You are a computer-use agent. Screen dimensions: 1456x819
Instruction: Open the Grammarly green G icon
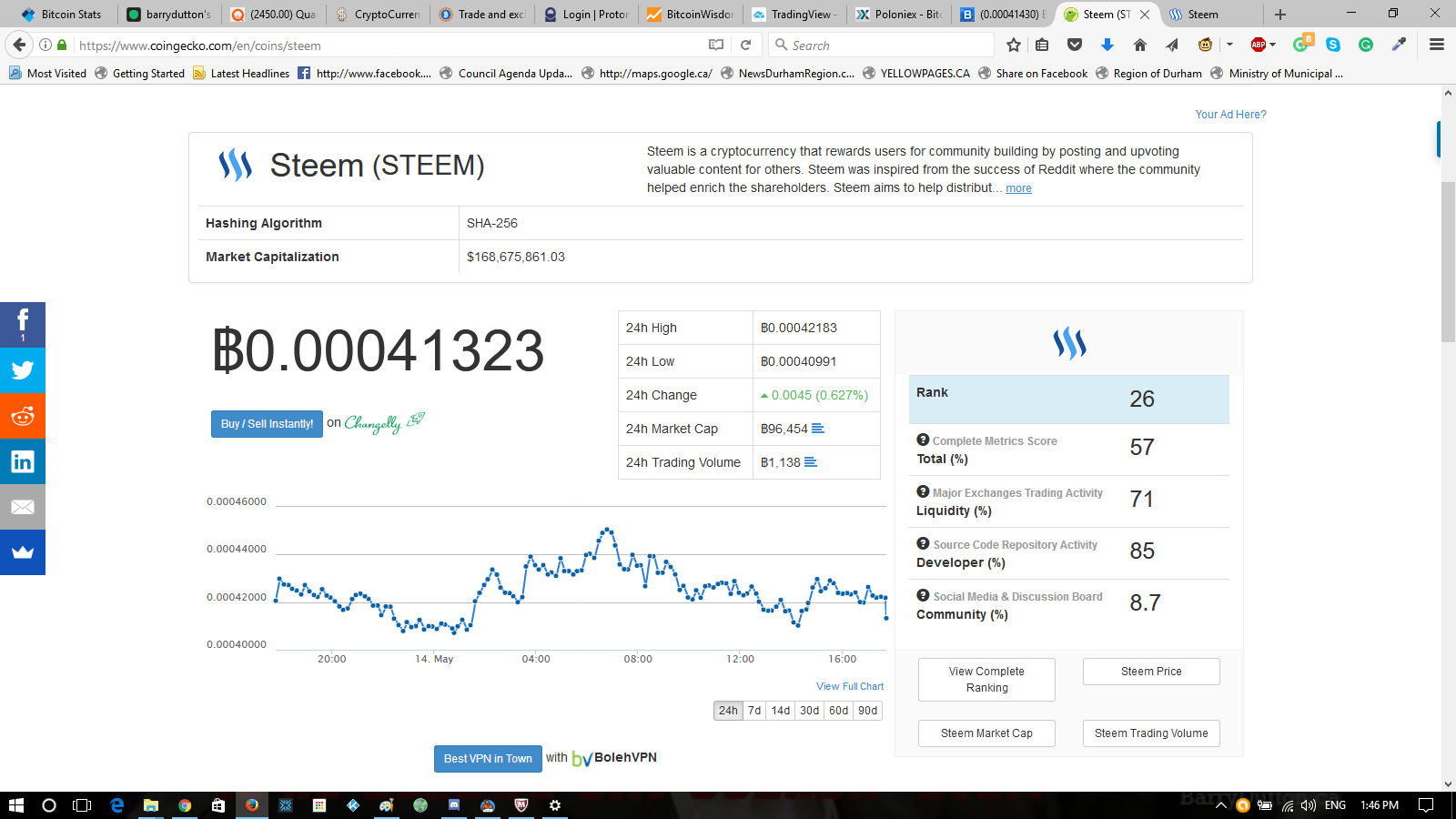1366,45
